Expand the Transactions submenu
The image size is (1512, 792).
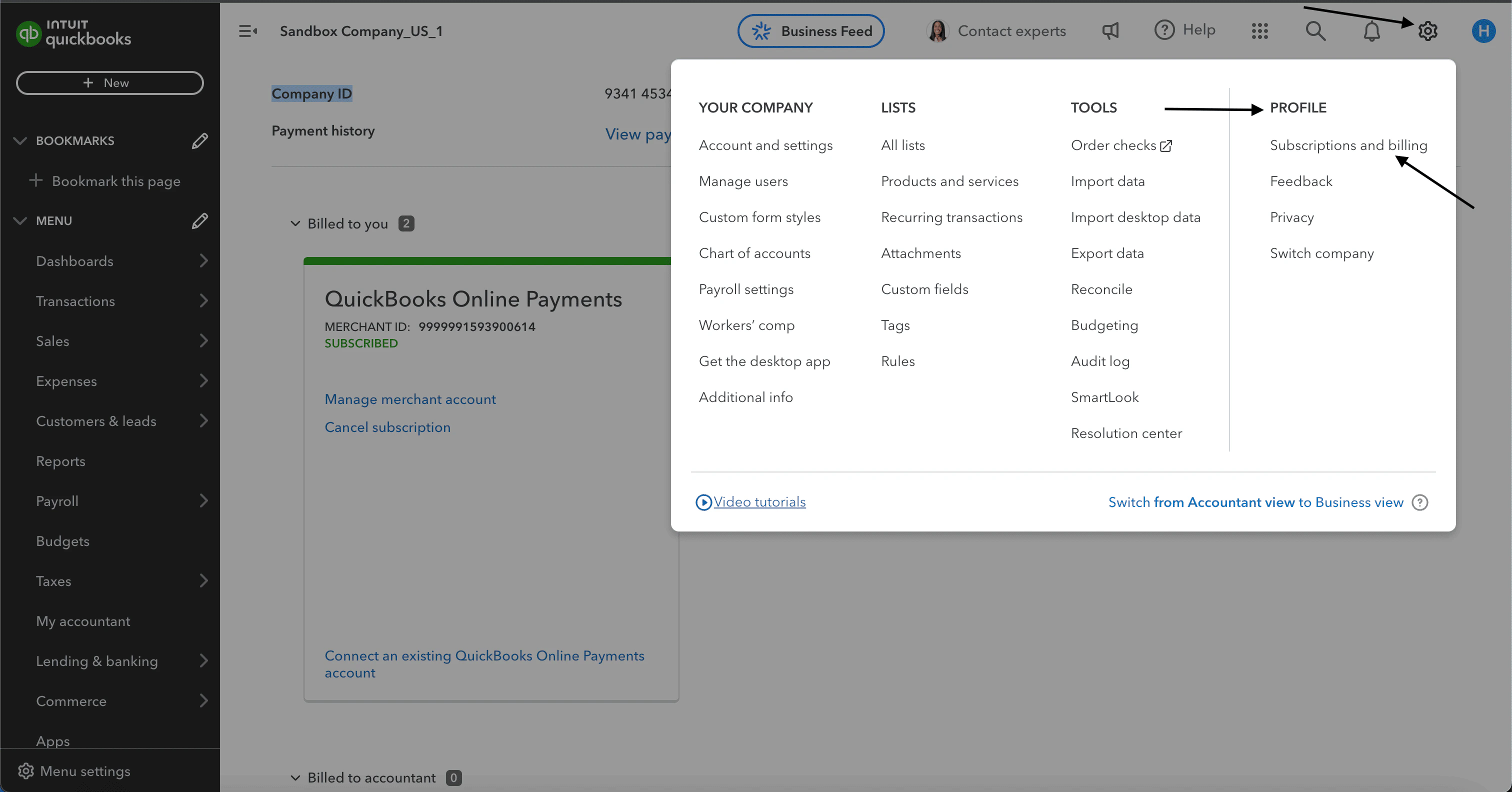203,301
